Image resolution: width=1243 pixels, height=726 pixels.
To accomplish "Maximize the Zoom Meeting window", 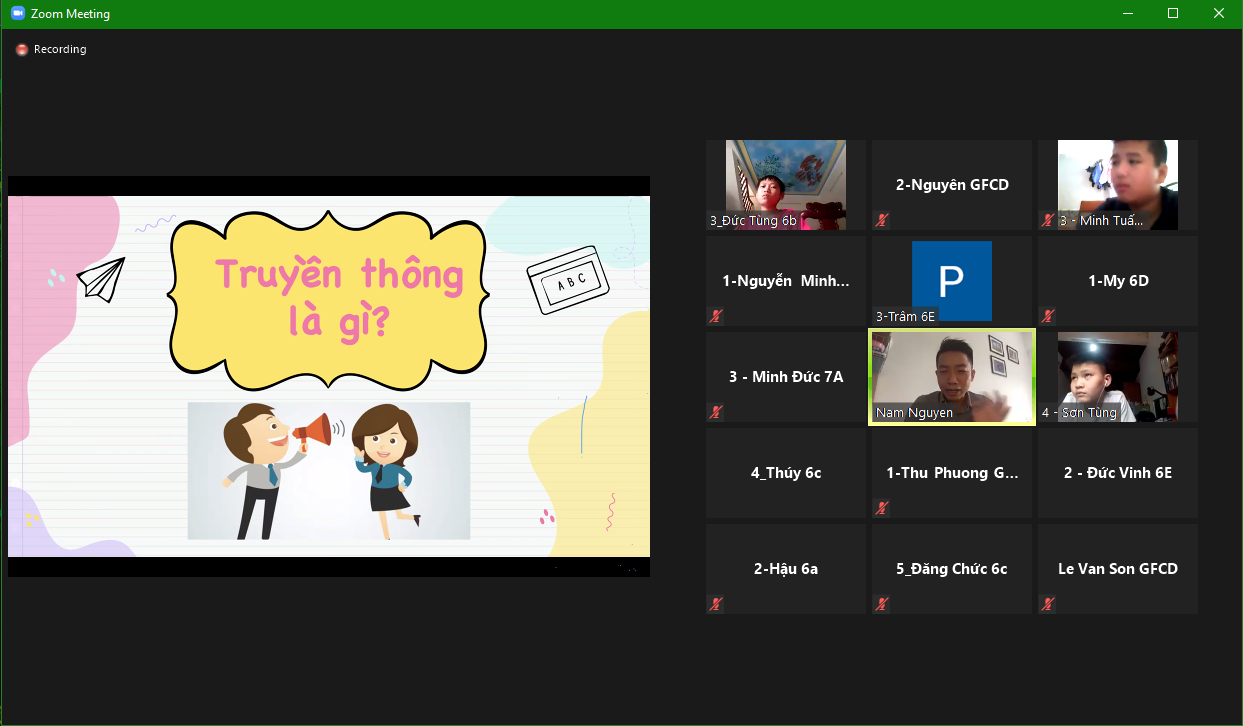I will [x=1173, y=14].
